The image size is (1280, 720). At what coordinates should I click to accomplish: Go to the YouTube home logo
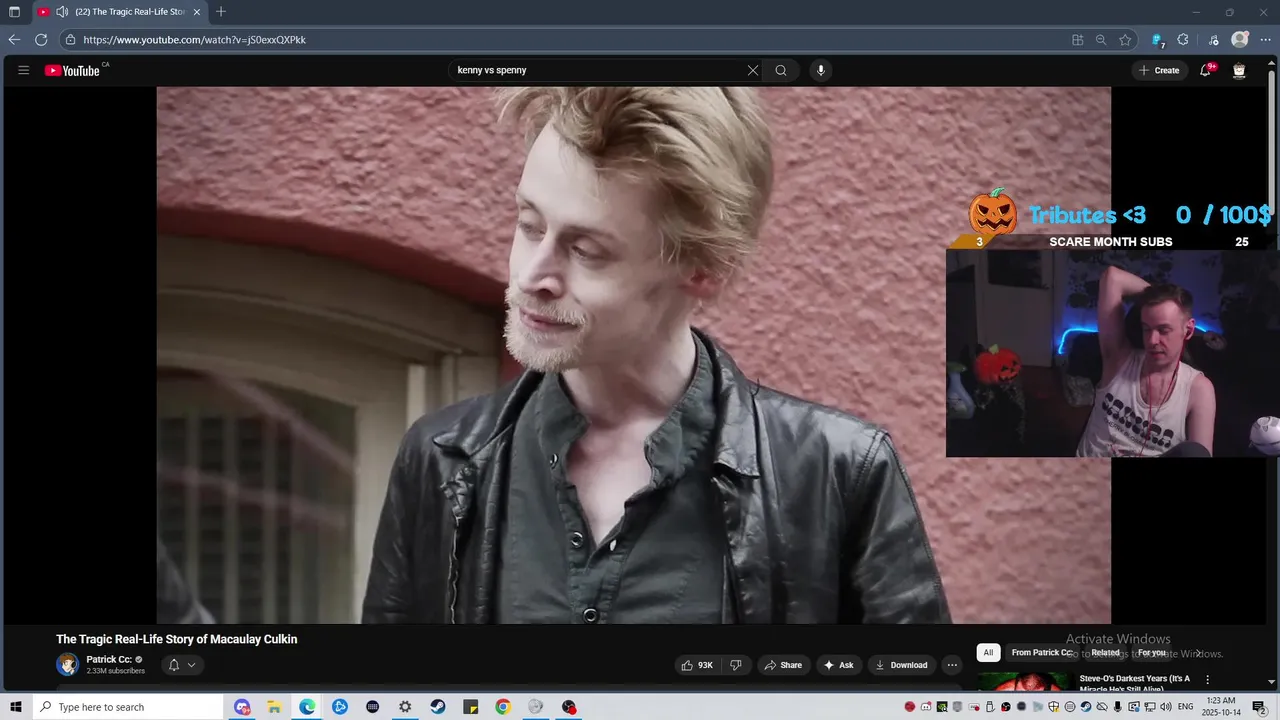point(72,70)
